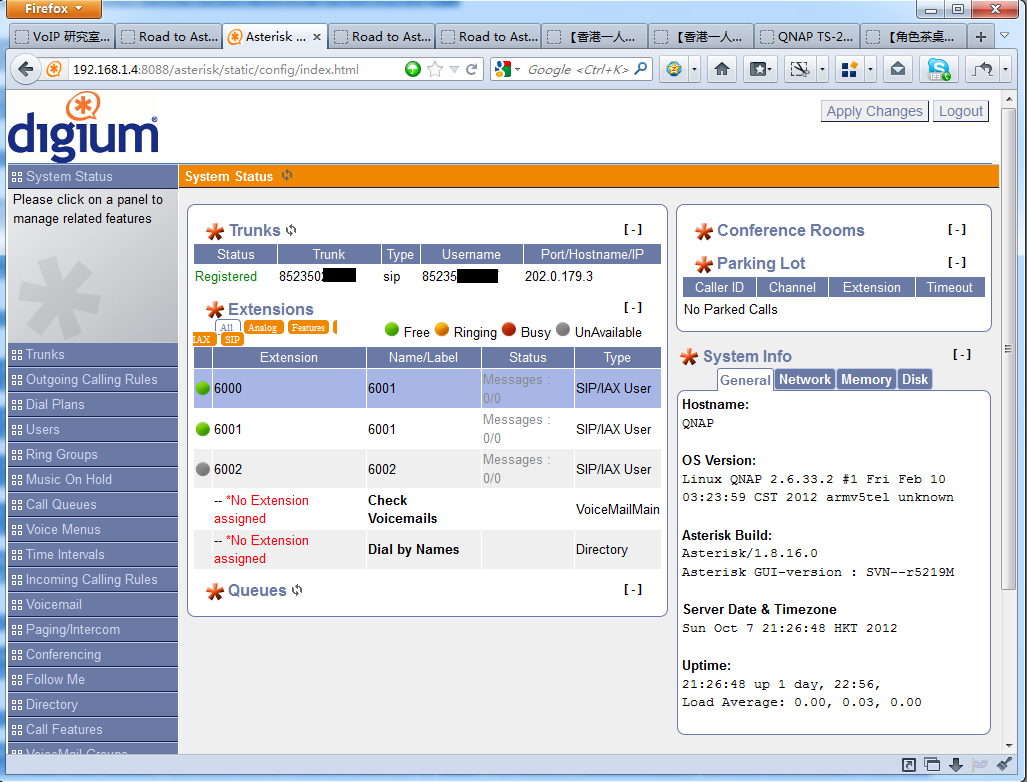The width and height of the screenshot is (1027, 782).
Task: Switch to the VoIP 研究室 browser tab
Action: 63,37
